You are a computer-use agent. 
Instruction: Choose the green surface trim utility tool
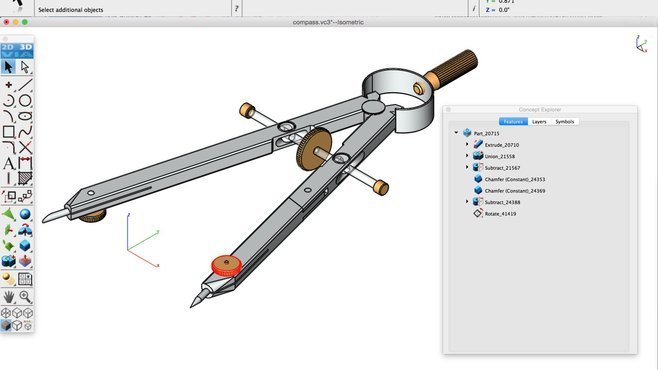[8, 245]
